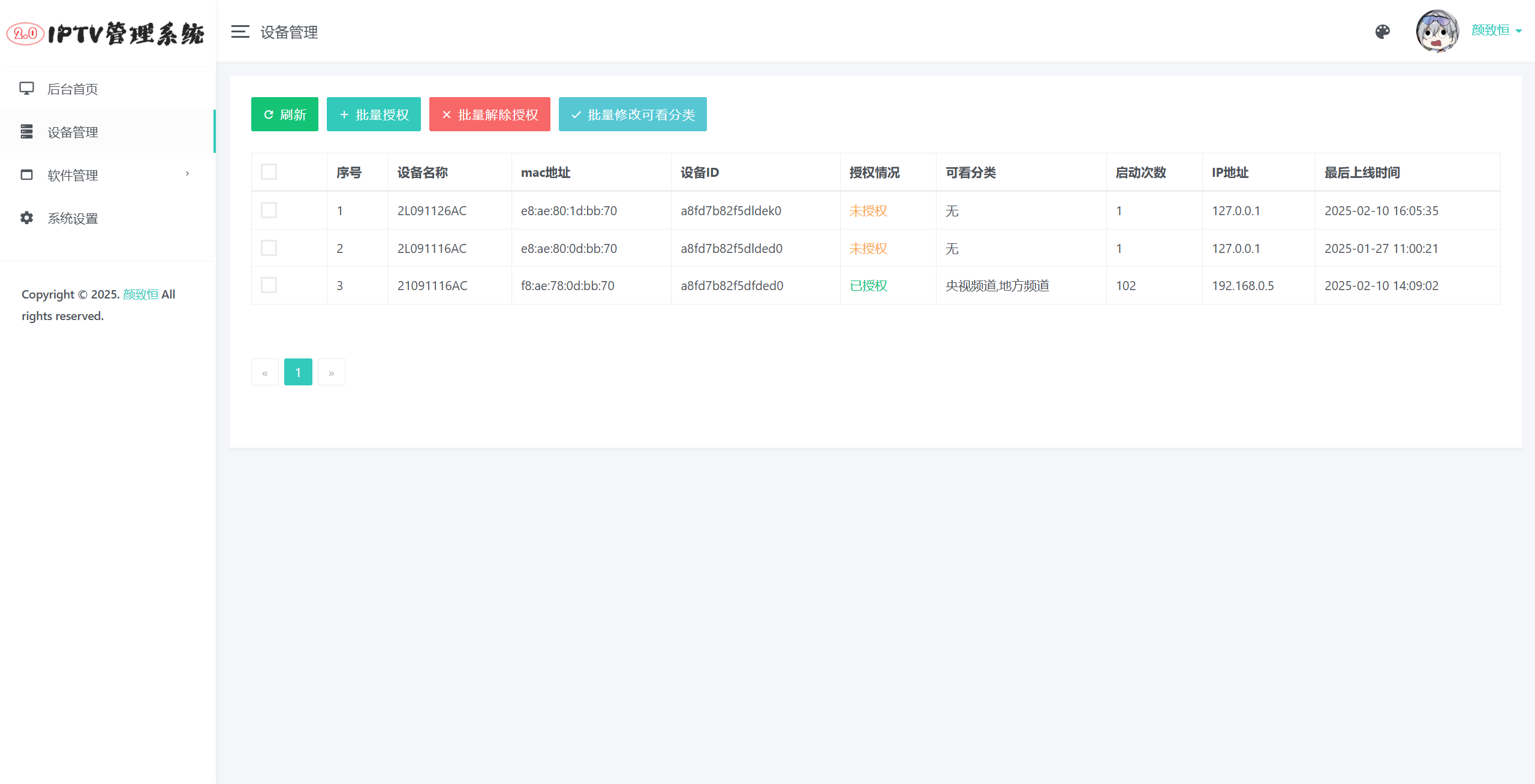Click the refresh icon inside 刷新 button
1535x784 pixels.
270,114
